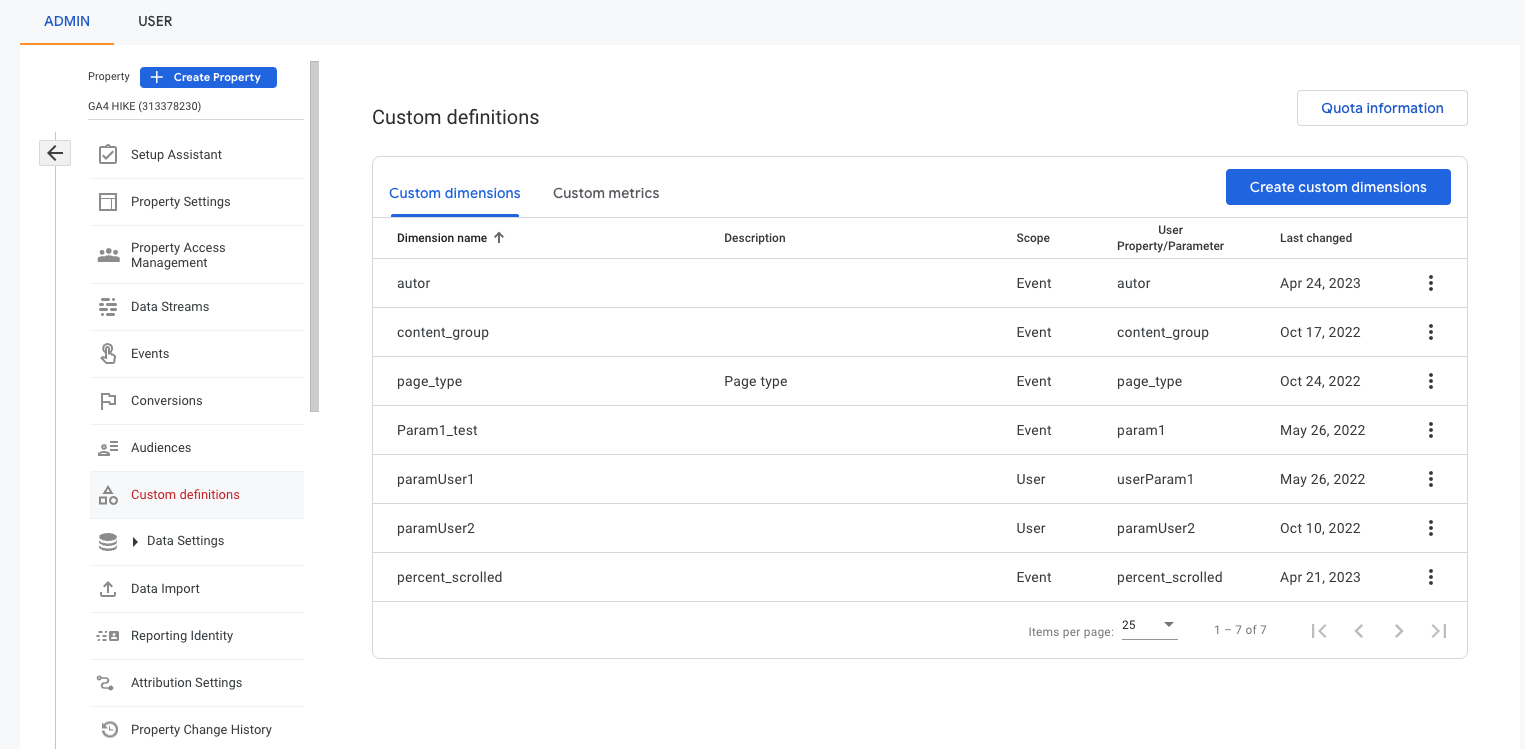Click the Apr 24, 2023 date cell
Screen dimensions: 1525x749
coord(1320,283)
